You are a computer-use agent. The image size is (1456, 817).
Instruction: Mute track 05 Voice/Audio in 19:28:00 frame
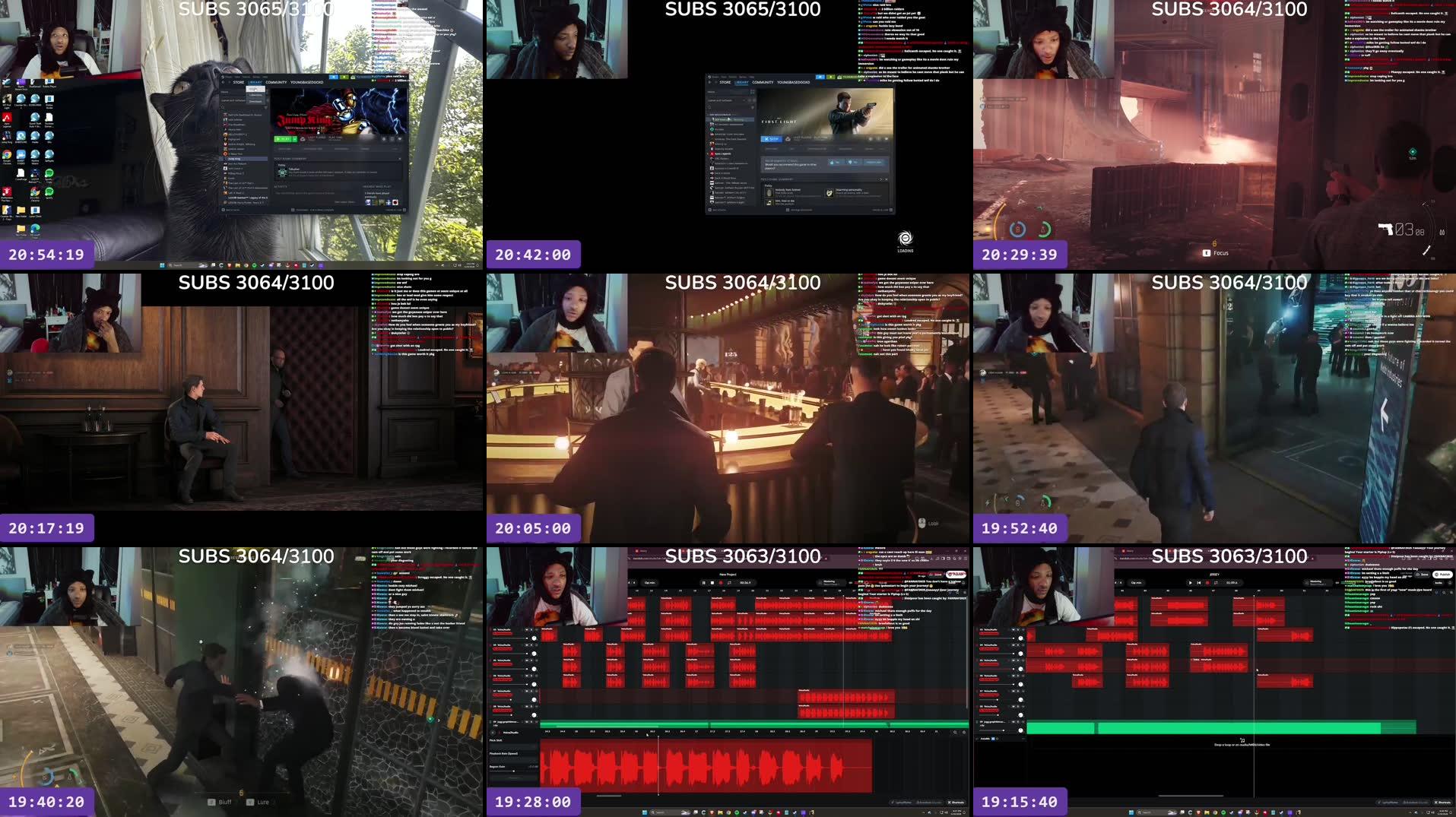[526, 660]
